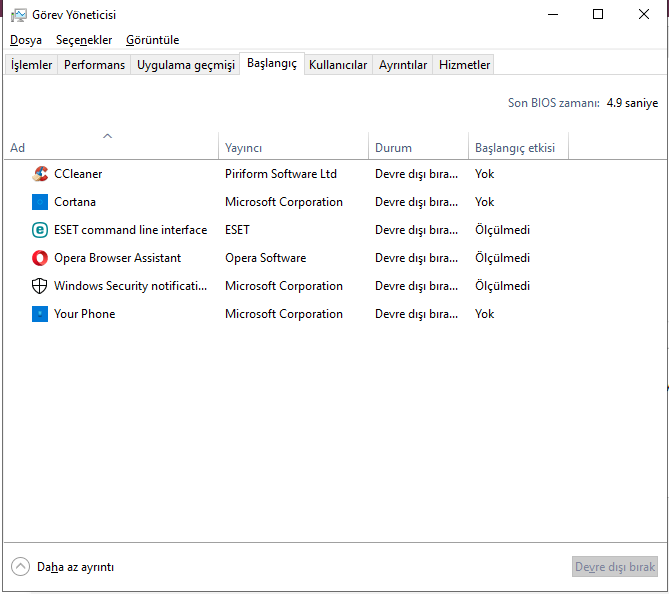Select the Başlangıç tab
669x594 pixels.
272,64
